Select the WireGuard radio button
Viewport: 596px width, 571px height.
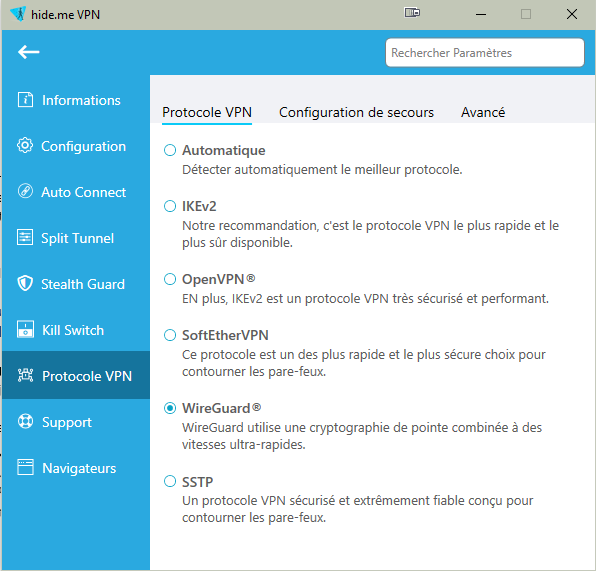pos(170,408)
